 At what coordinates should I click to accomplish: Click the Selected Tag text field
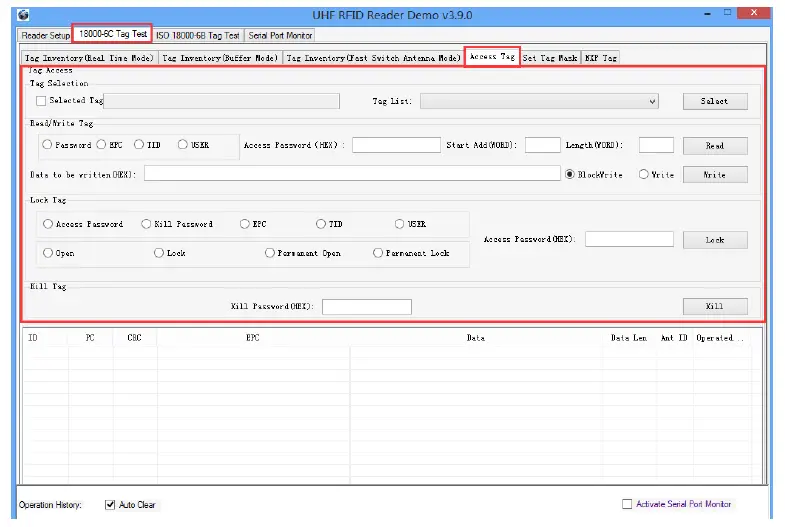(x=222, y=101)
